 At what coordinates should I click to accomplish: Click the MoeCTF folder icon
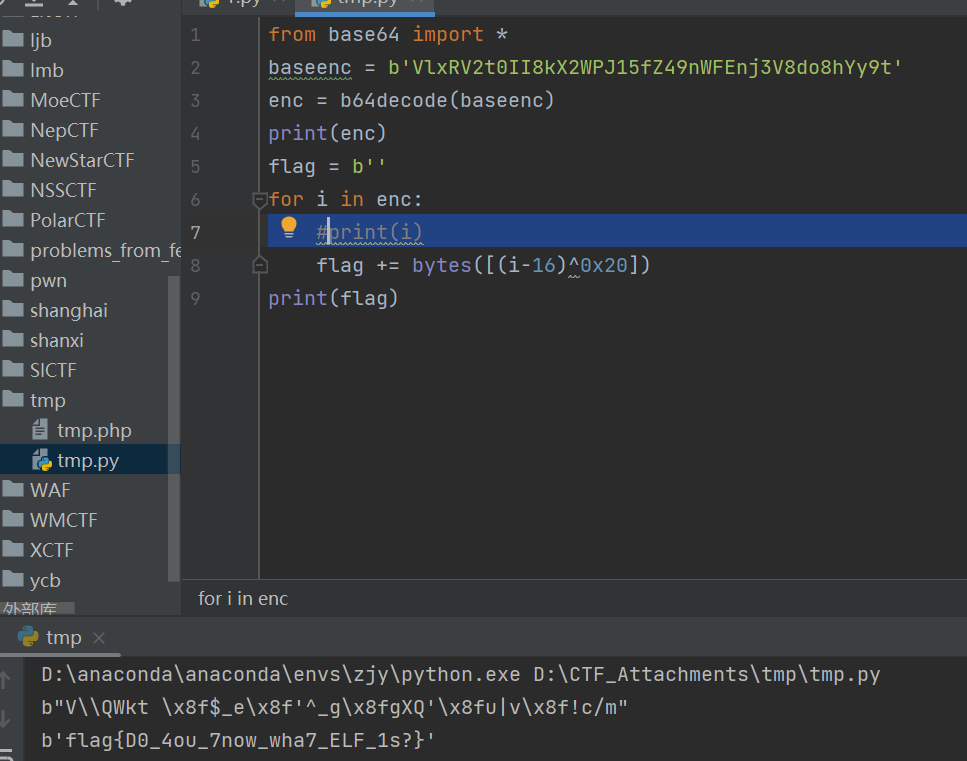coord(13,100)
